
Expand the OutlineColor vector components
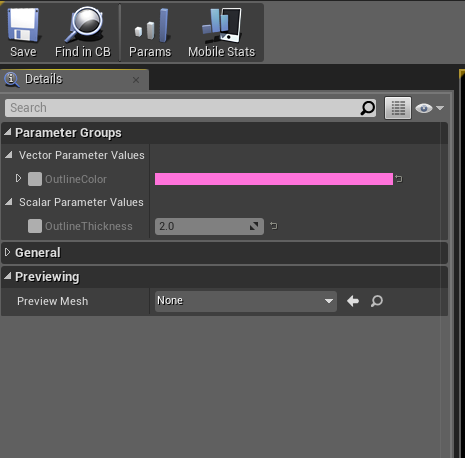(x=18, y=179)
